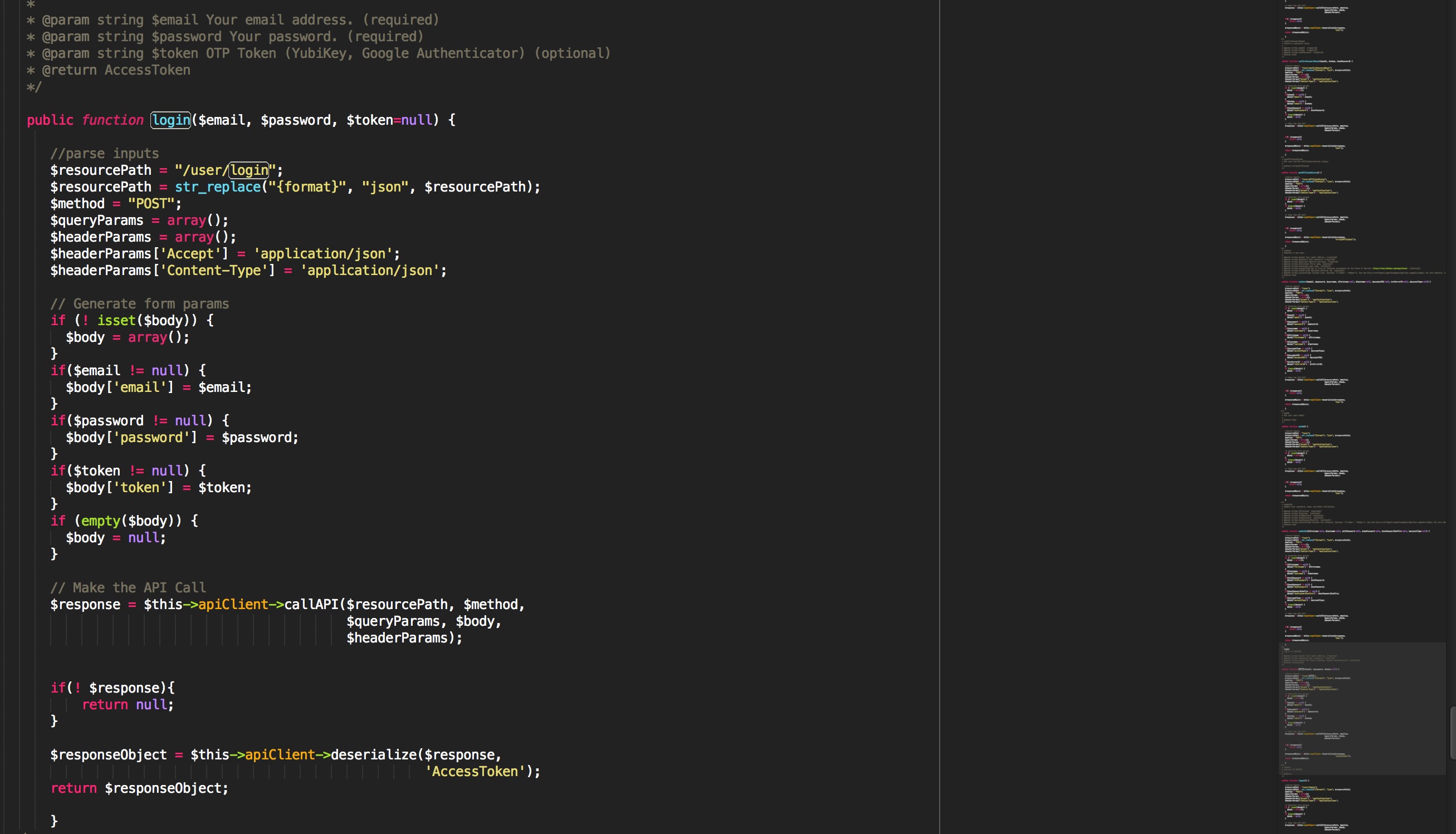Click the $queryParams = array() line
This screenshot has height=834, width=1456.
tap(139, 220)
